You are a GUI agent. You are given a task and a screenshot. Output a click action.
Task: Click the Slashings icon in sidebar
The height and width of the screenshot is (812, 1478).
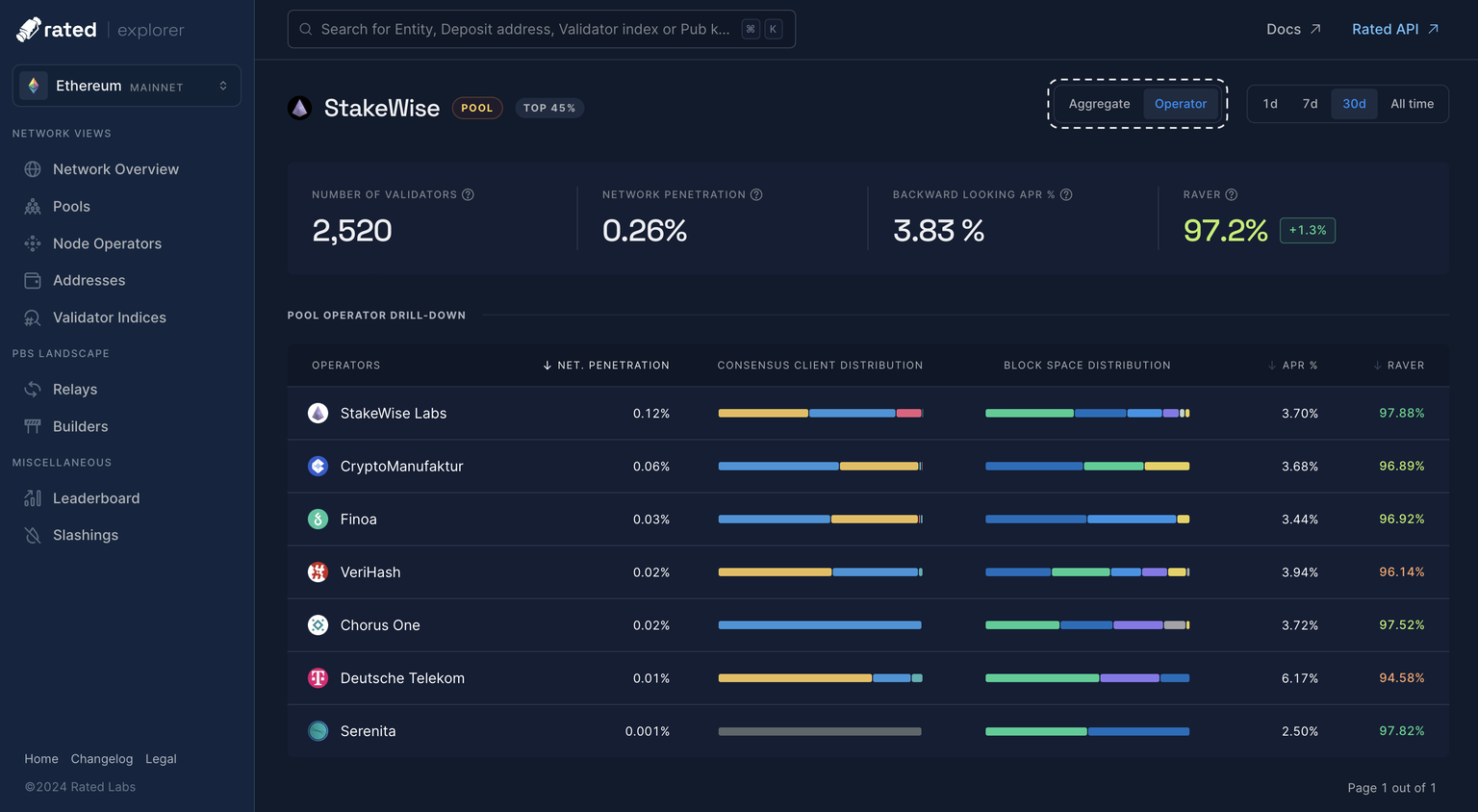33,535
